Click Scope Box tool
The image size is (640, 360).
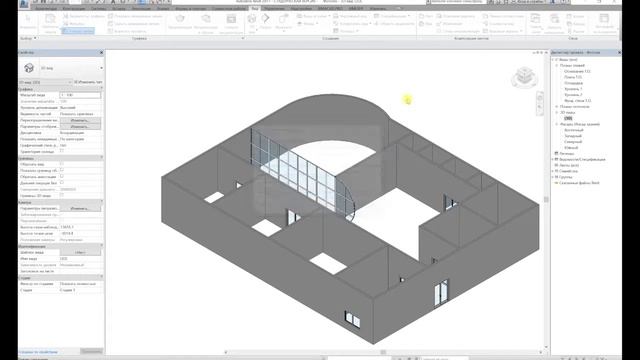tap(394, 24)
